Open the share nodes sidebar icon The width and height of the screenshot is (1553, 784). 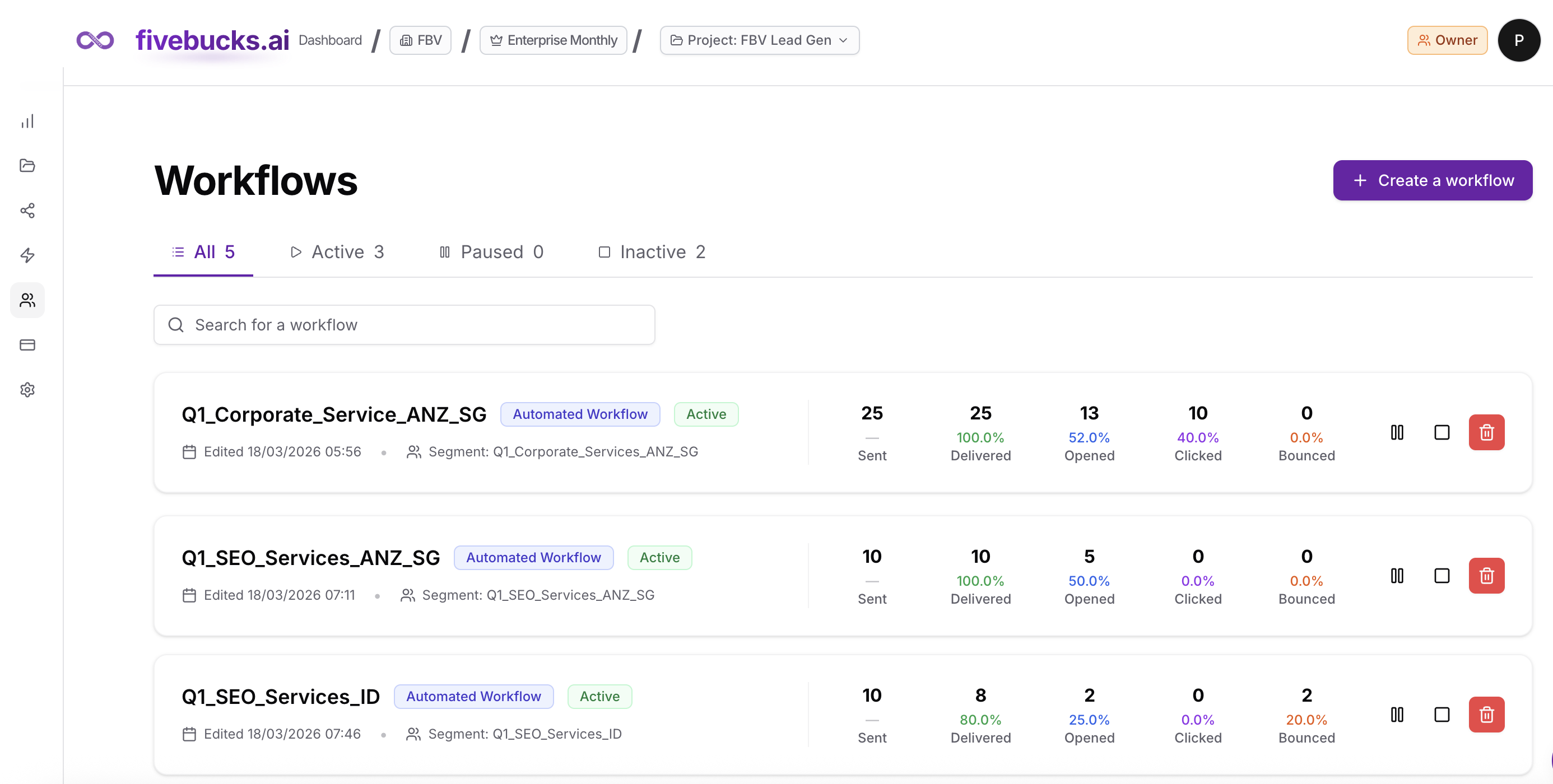point(27,211)
